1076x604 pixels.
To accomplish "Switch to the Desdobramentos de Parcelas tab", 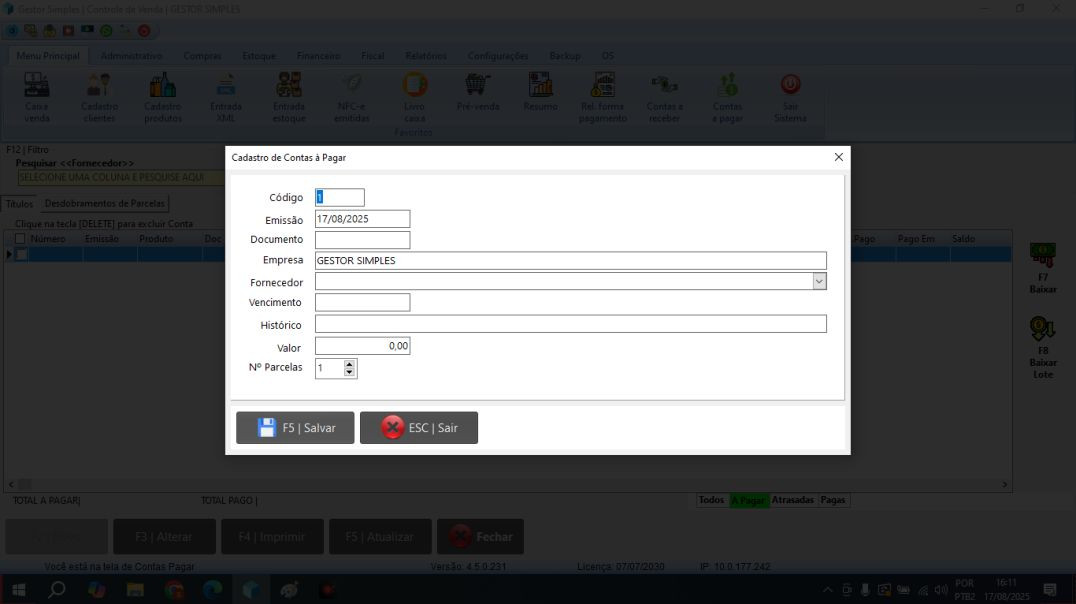I will point(105,204).
